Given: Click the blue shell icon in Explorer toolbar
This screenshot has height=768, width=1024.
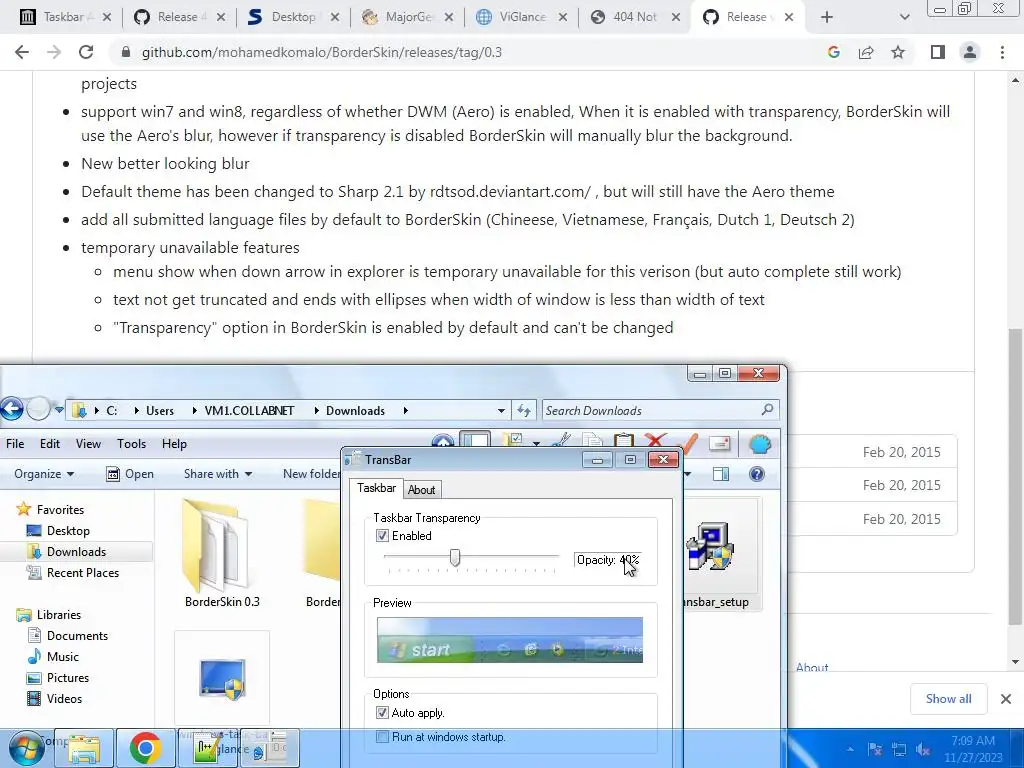Looking at the screenshot, I should tap(760, 444).
